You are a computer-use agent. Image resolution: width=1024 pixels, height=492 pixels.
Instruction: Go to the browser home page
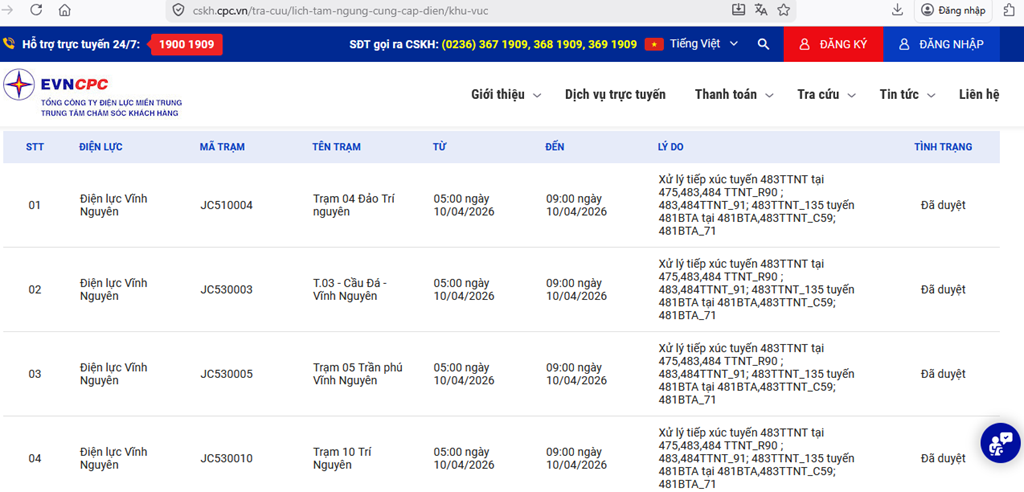pyautogui.click(x=65, y=10)
